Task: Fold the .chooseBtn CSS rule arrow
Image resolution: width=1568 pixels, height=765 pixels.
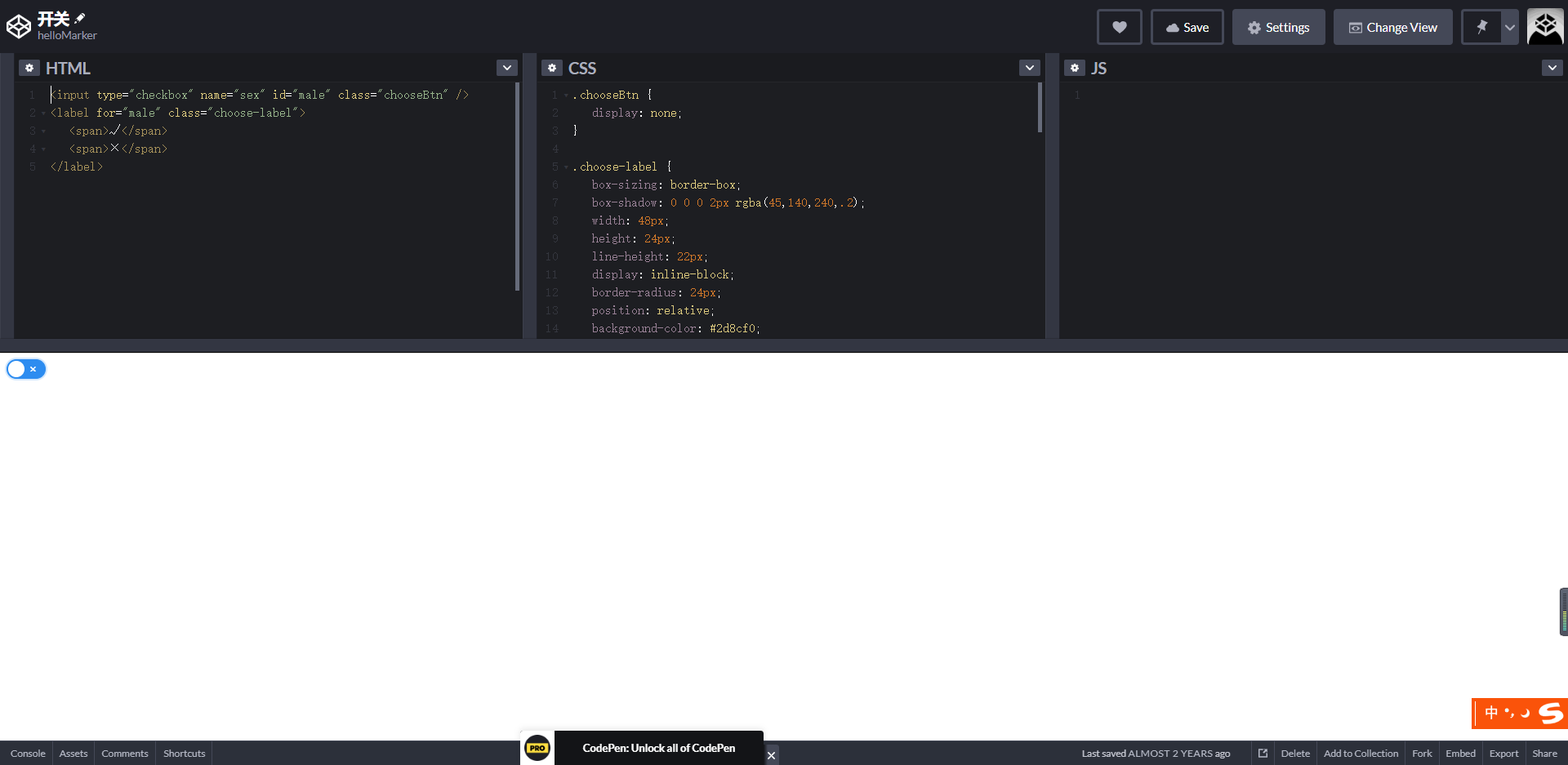Action: pyautogui.click(x=566, y=96)
